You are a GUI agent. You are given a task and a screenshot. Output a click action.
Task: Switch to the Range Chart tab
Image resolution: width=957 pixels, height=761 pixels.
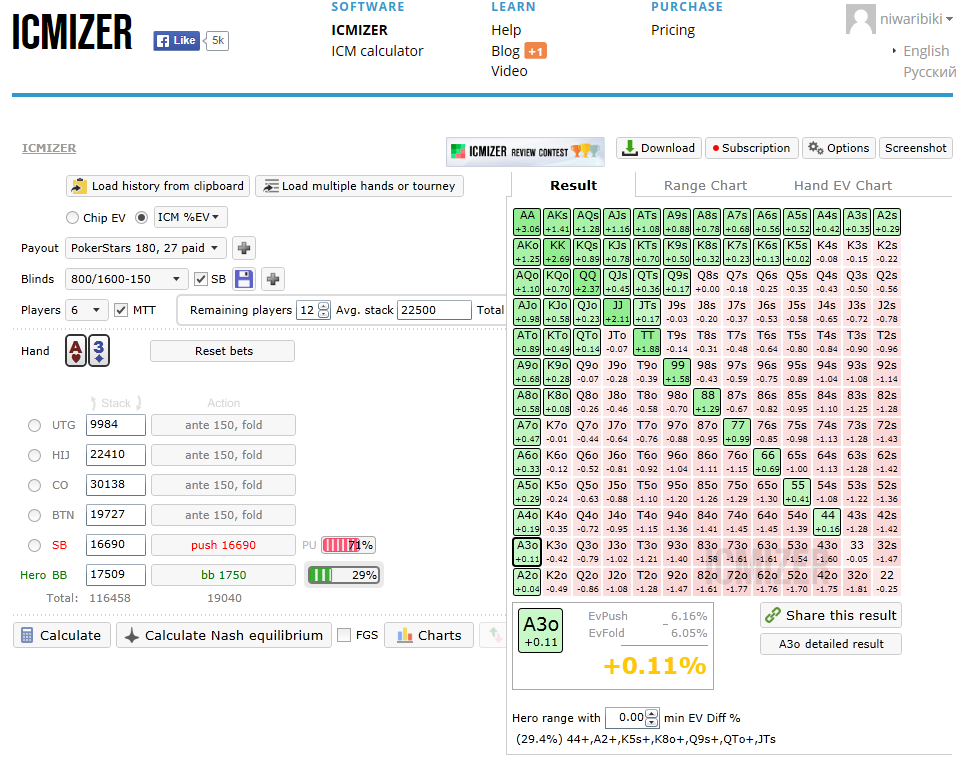click(x=705, y=185)
